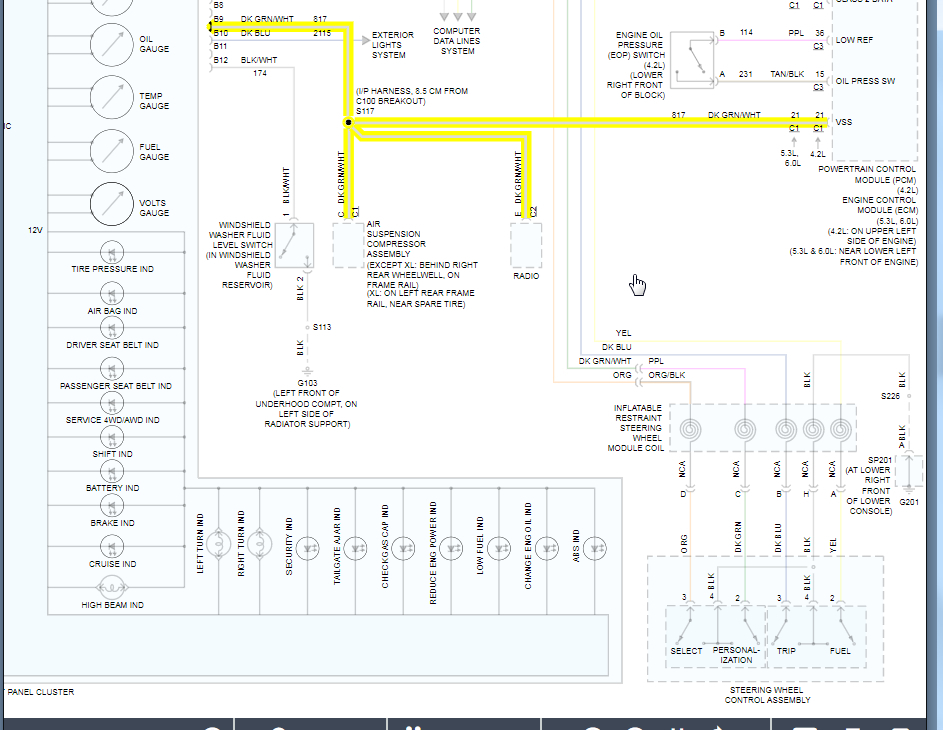Click the Radio connector box
The image size is (943, 730).
526,245
